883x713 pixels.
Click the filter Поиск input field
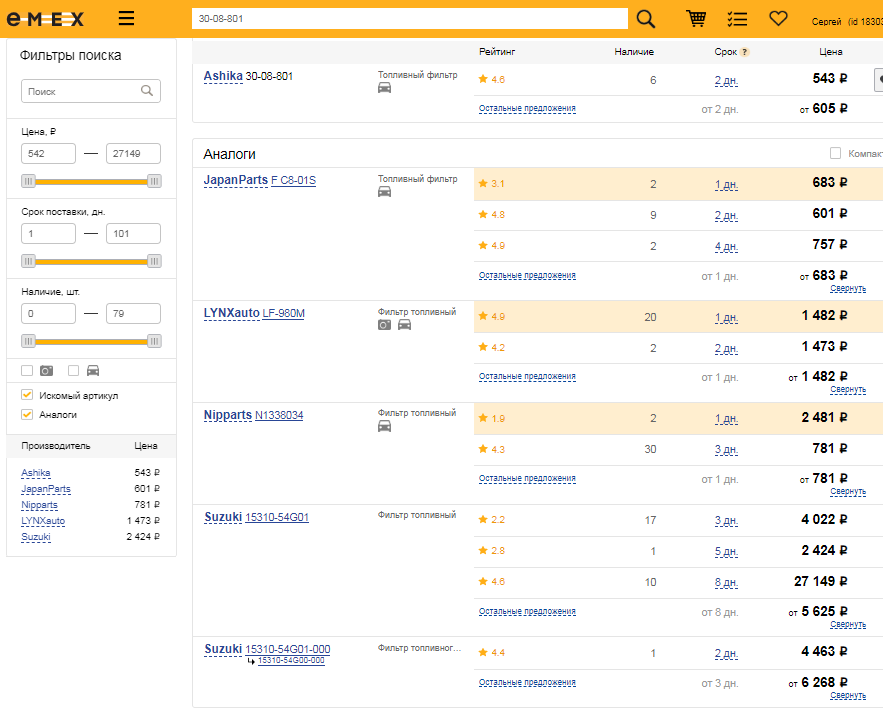[91, 91]
